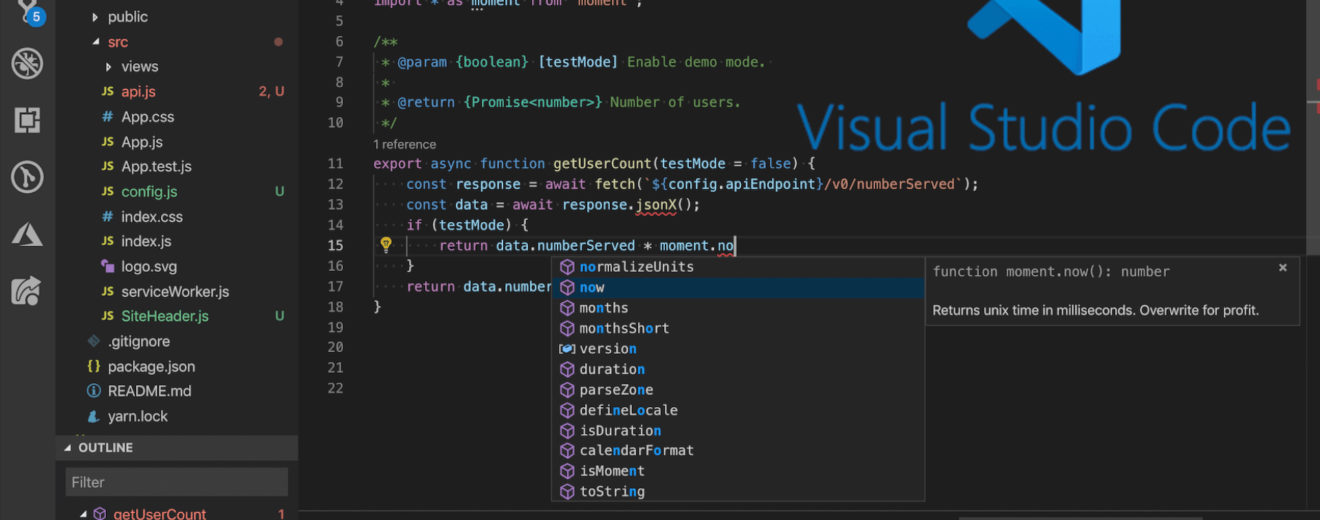Expand the public folder
This screenshot has width=1320, height=520.
127,17
